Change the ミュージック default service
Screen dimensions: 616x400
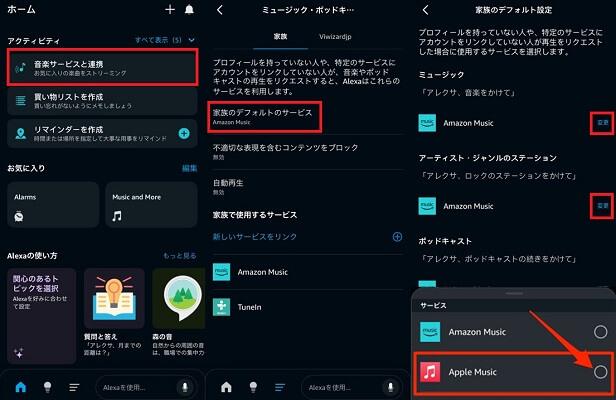pos(602,123)
